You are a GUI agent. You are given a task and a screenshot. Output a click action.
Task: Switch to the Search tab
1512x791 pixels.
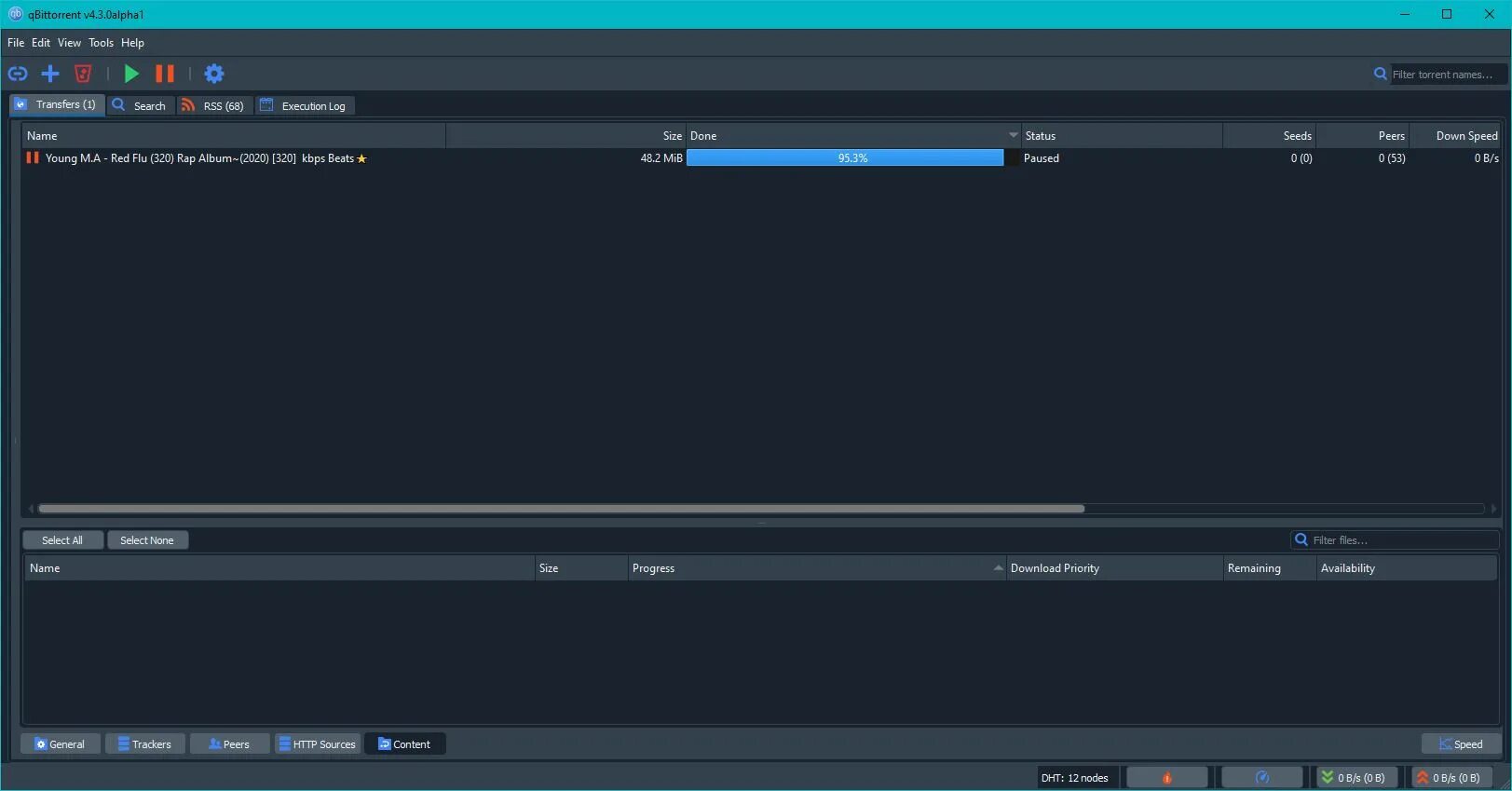pyautogui.click(x=141, y=105)
